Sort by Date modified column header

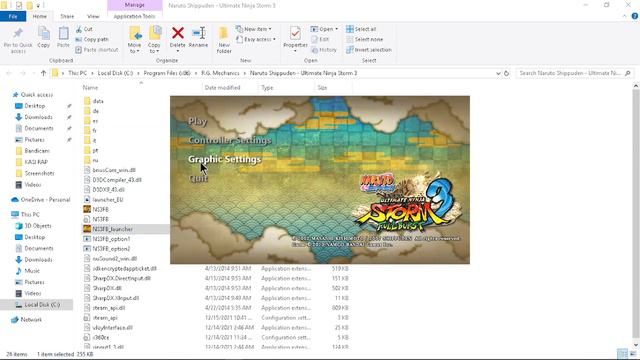coord(222,87)
